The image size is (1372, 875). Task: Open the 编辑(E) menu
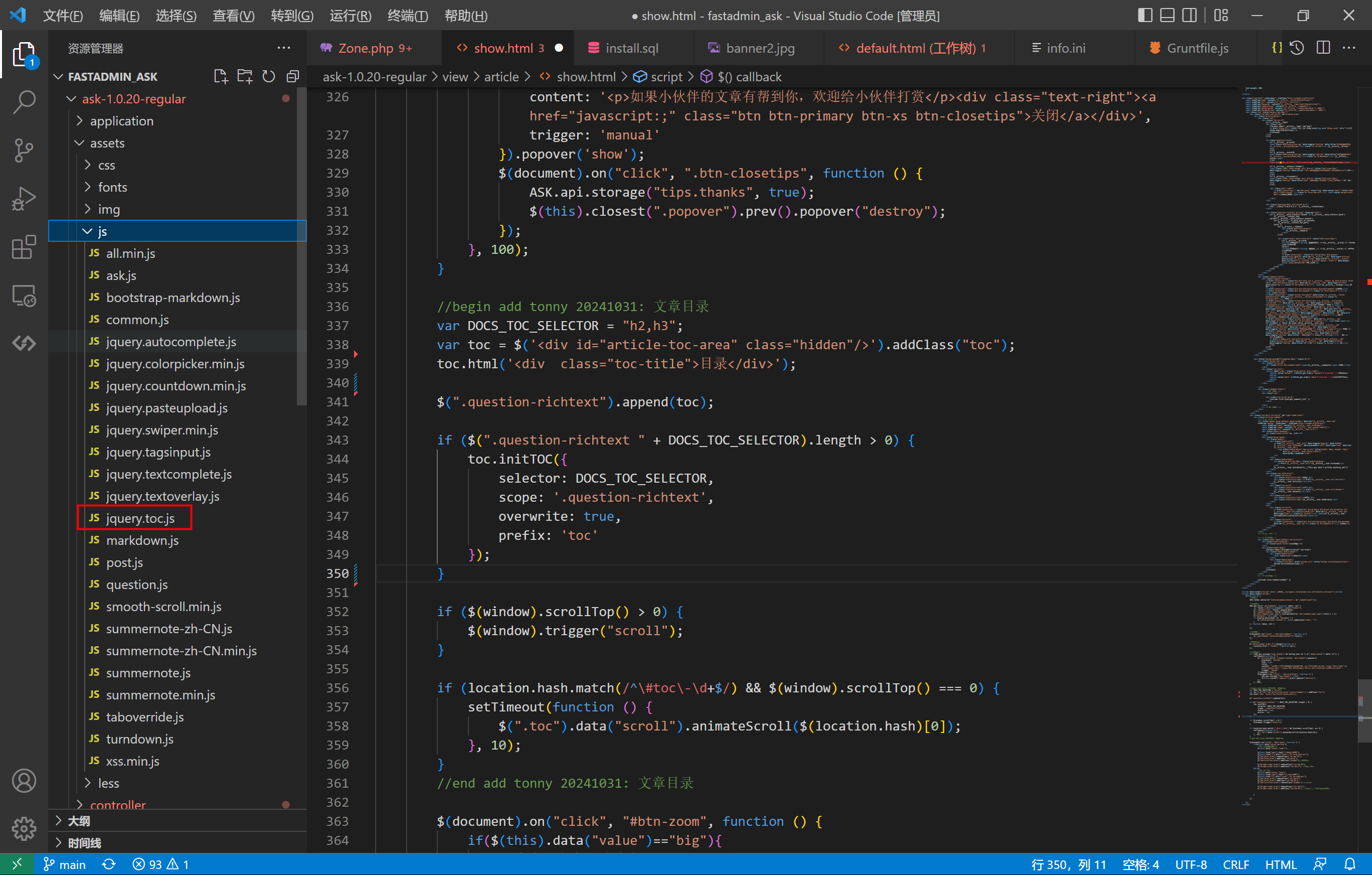pyautogui.click(x=119, y=16)
